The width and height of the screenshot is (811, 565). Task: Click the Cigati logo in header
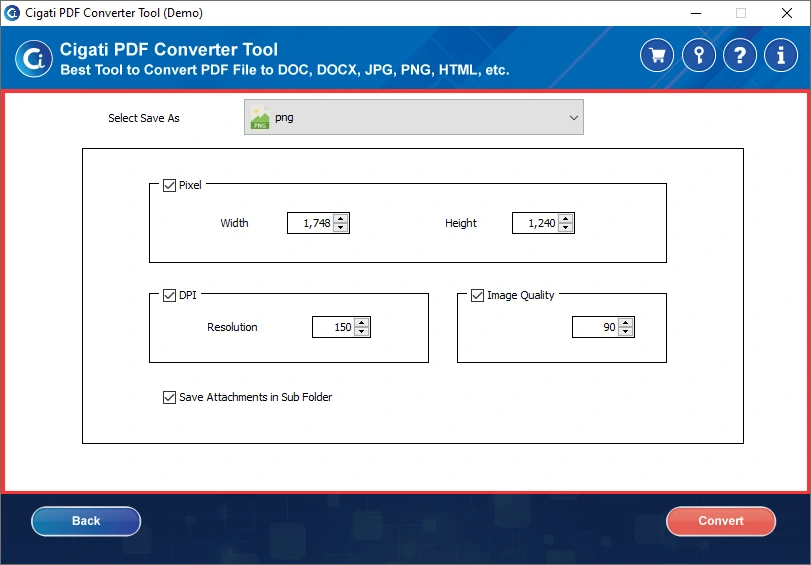coord(34,58)
